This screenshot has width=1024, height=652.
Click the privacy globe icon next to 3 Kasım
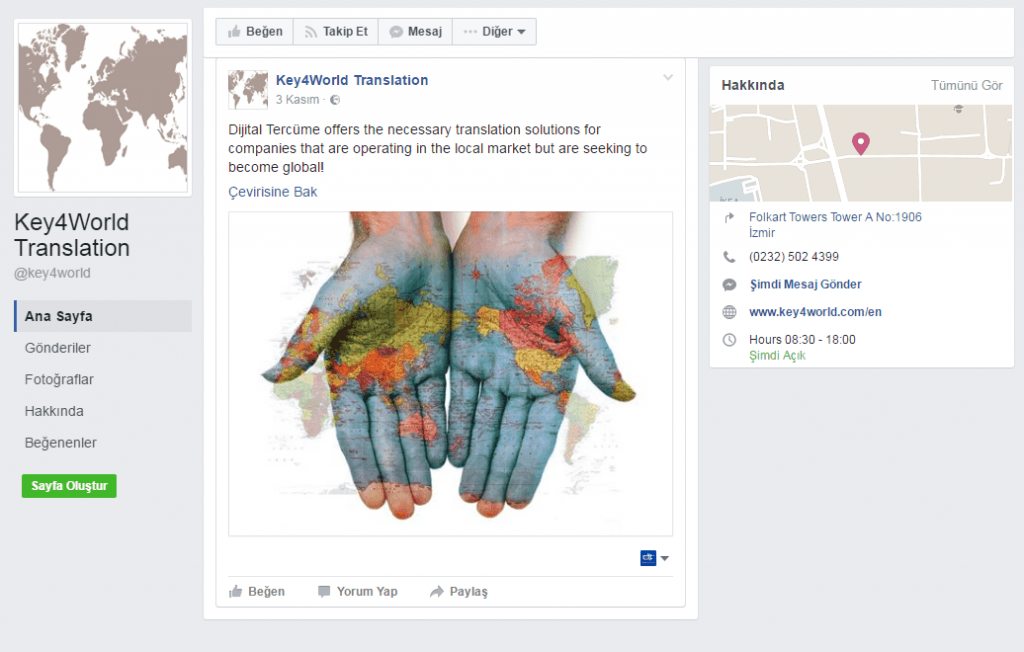(335, 99)
